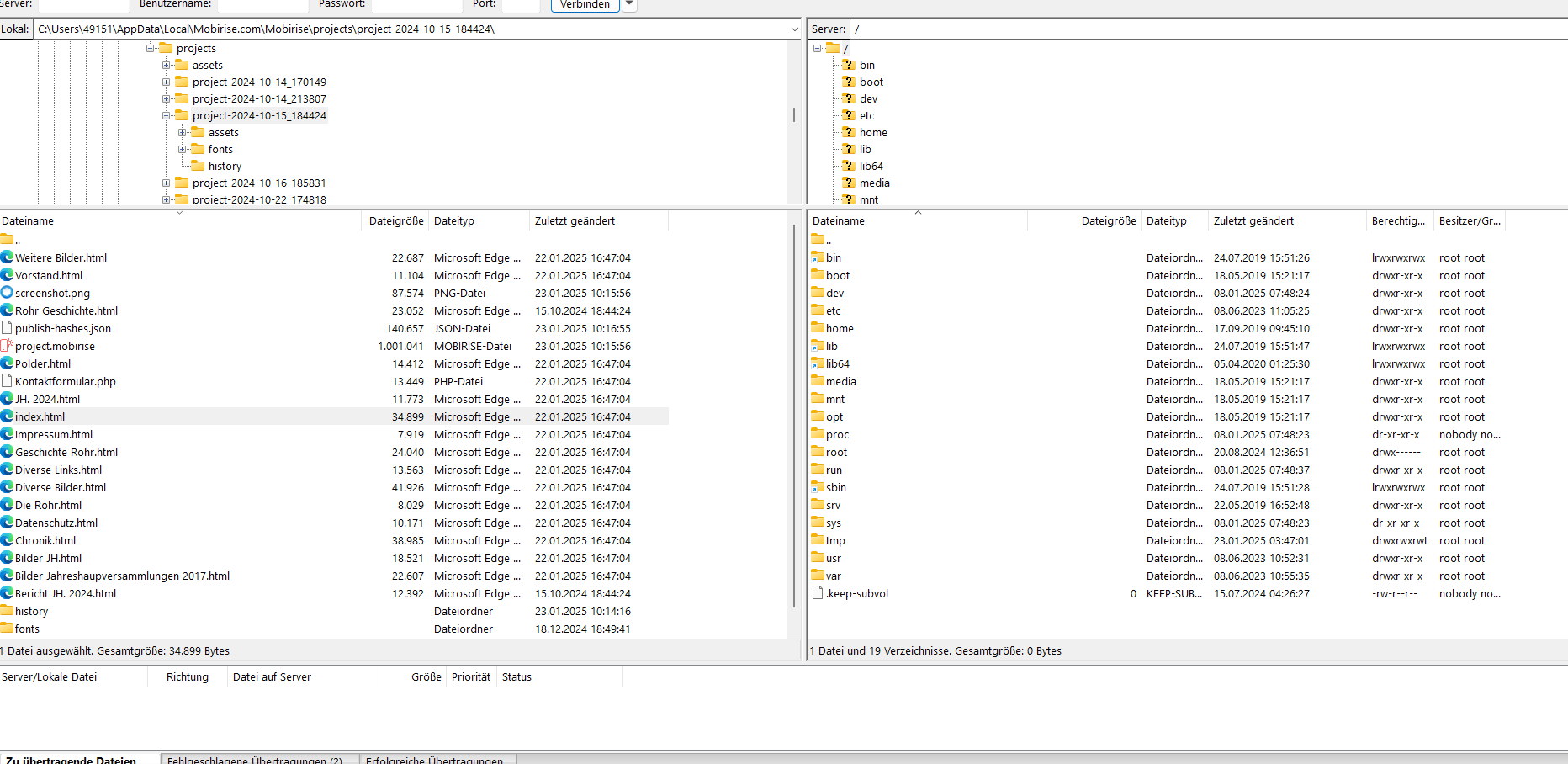Expand the project-2024-10-14_170149 tree node
Screen dimensions: 1568x764
coord(167,82)
